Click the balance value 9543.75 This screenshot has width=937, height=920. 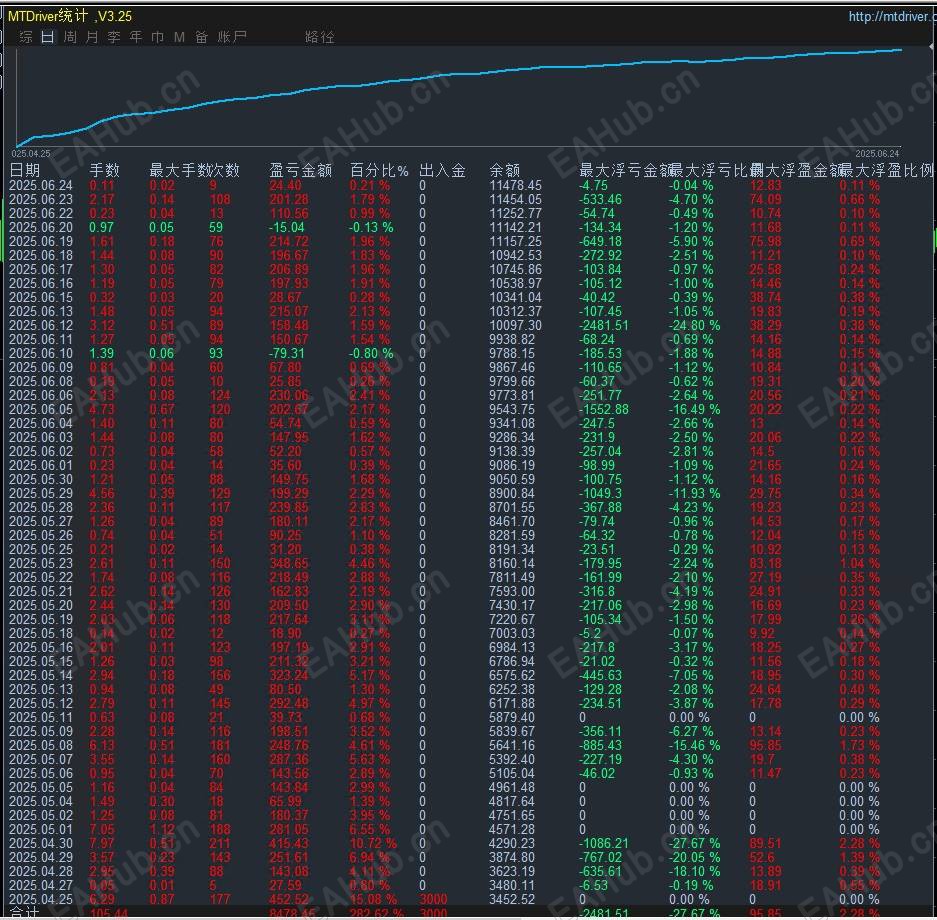512,409
